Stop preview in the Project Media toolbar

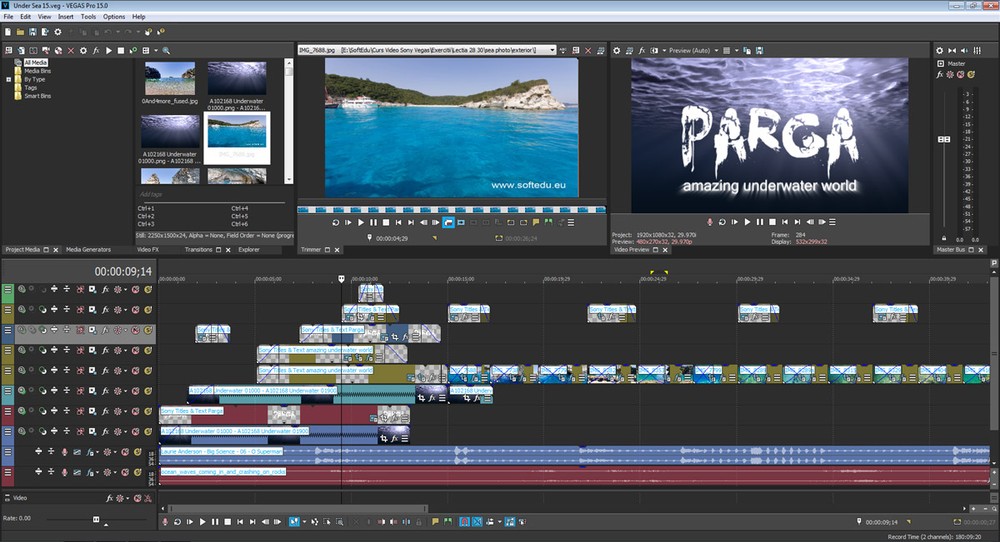tap(121, 50)
